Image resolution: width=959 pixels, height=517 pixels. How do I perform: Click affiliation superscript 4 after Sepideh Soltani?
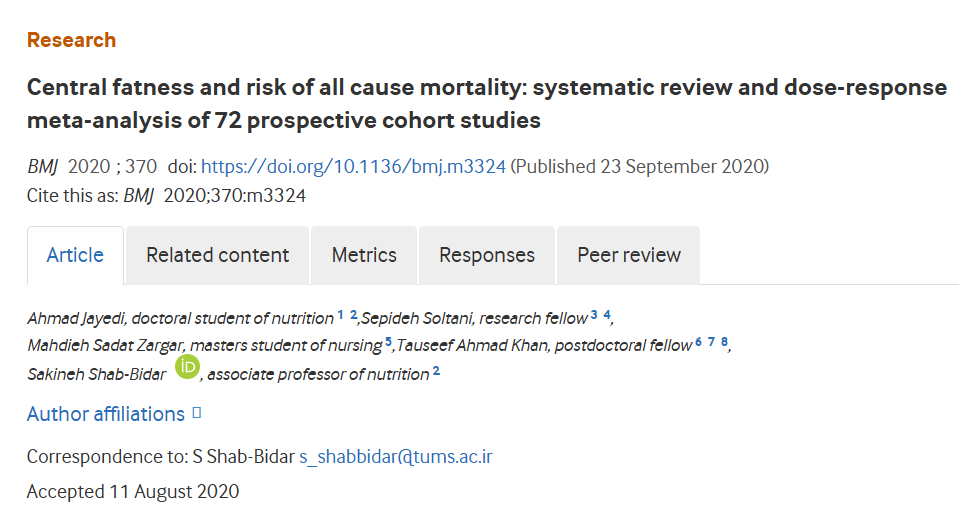point(607,314)
